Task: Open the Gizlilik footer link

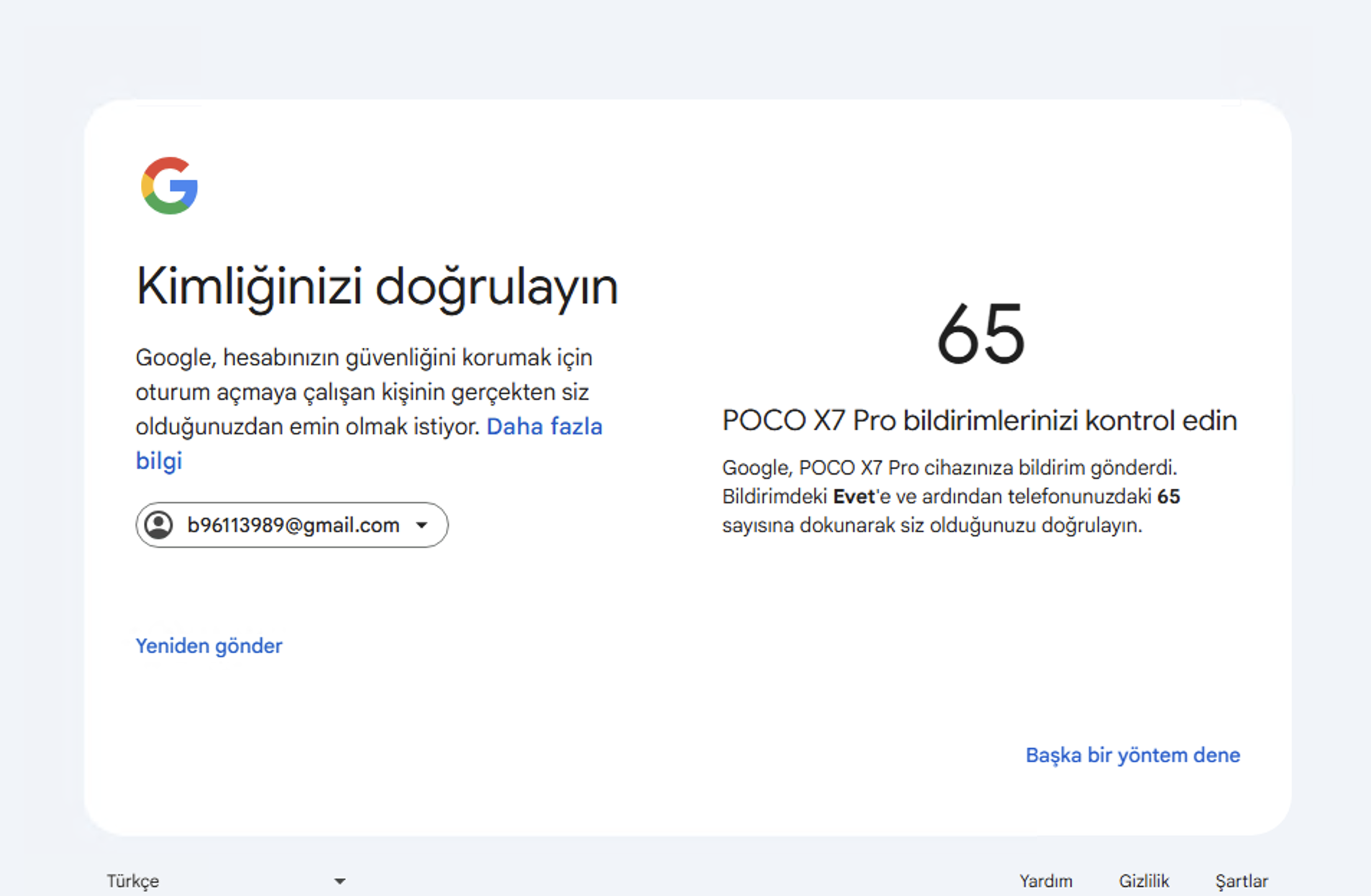Action: [x=1144, y=881]
